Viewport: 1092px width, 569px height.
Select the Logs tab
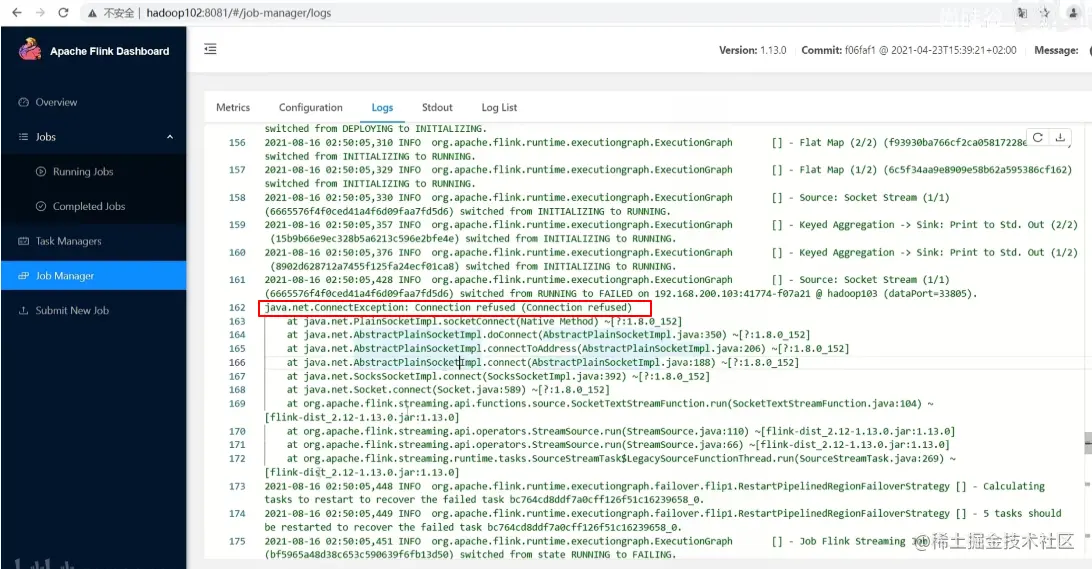(x=382, y=107)
